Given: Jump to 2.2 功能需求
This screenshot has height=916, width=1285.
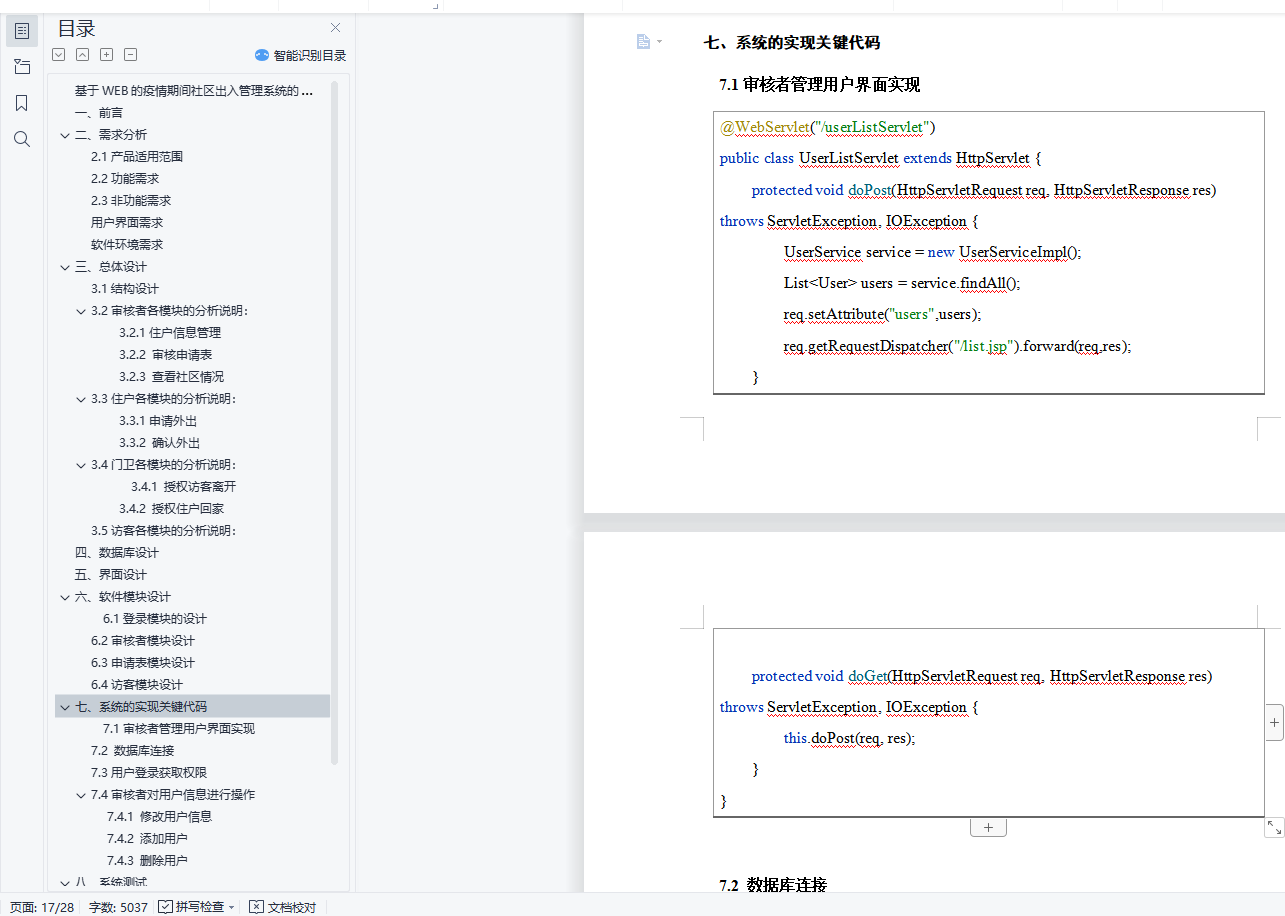Looking at the screenshot, I should click(x=125, y=178).
